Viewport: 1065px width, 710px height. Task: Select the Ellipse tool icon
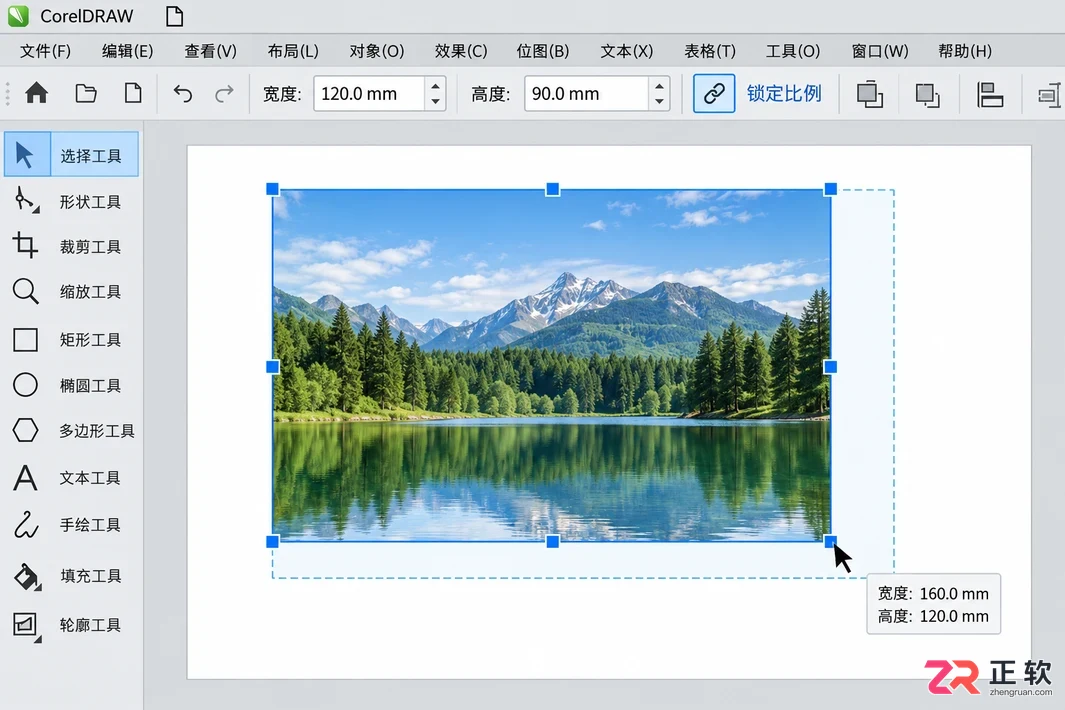tap(26, 385)
